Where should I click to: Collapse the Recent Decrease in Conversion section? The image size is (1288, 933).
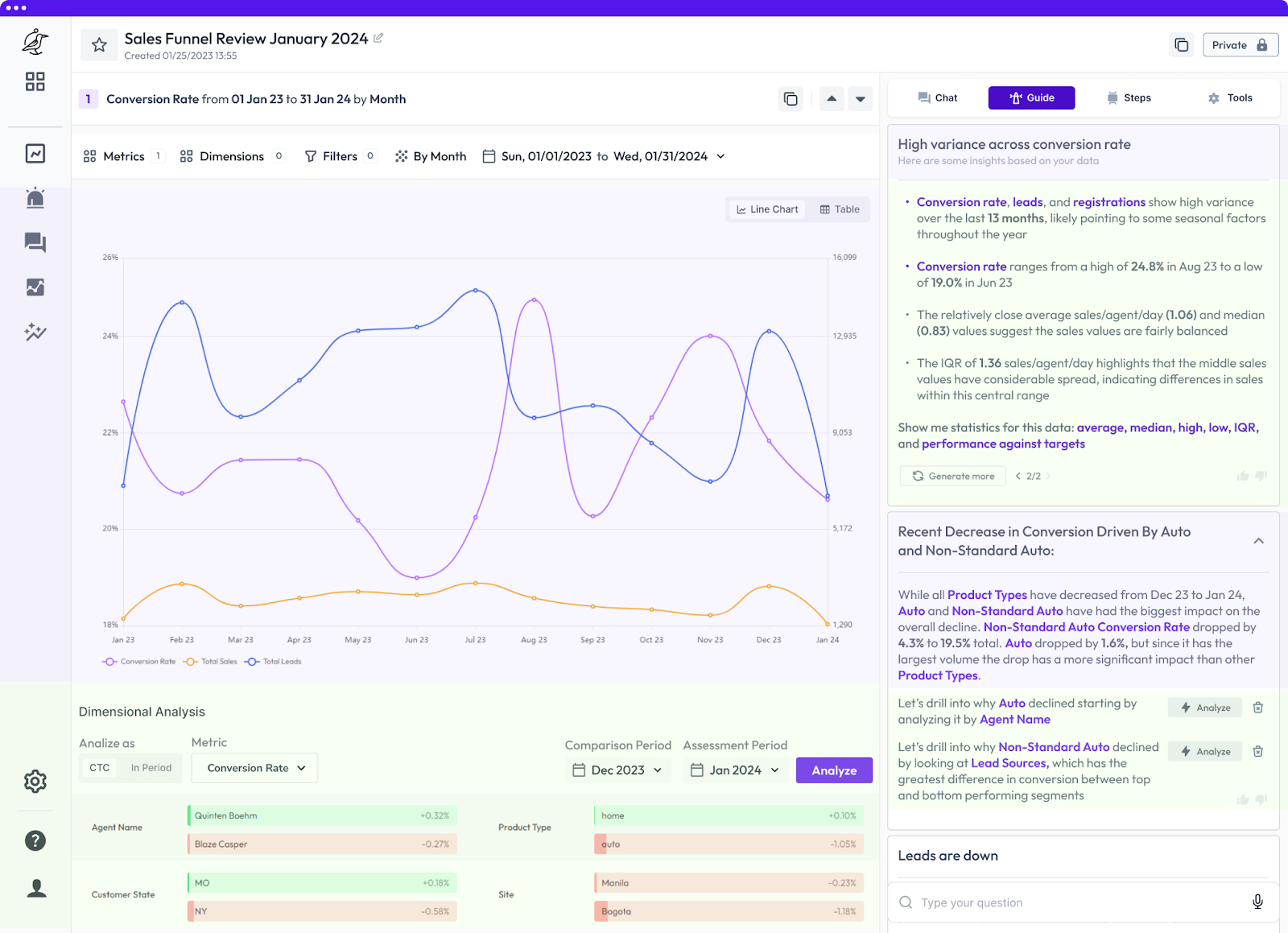click(x=1258, y=541)
